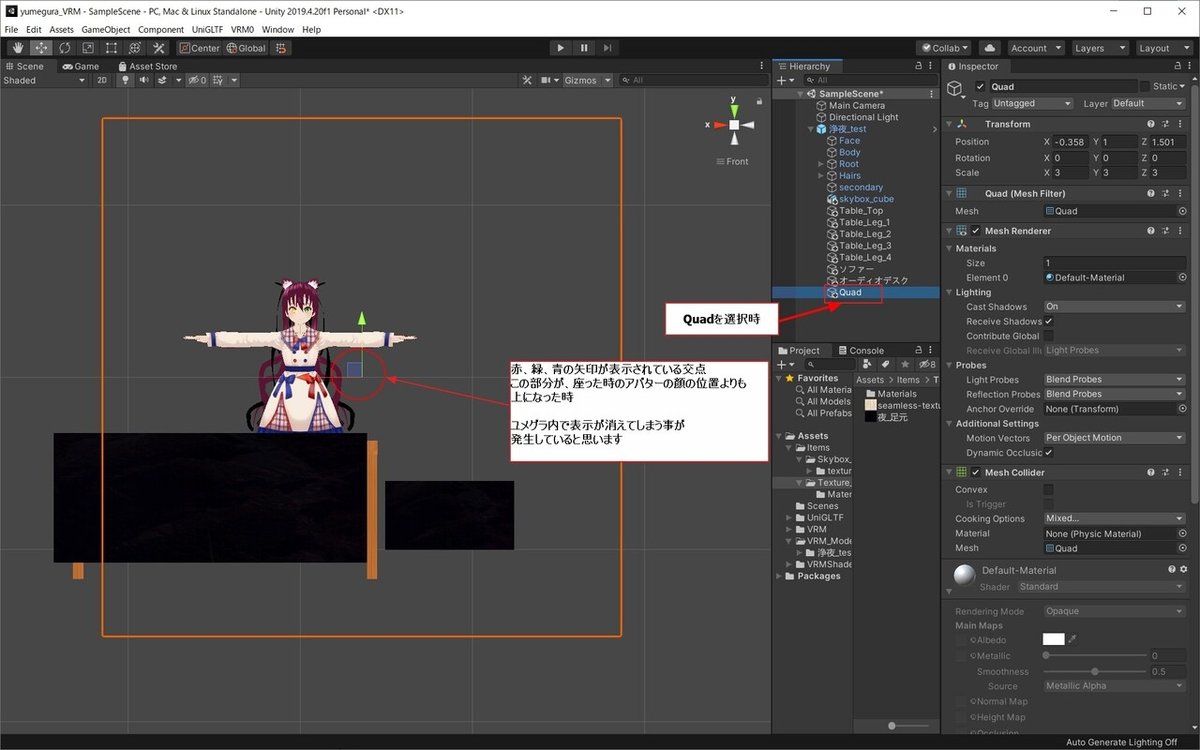Open Cast Shadows dropdown
Viewport: 1200px width, 750px height.
(1114, 307)
